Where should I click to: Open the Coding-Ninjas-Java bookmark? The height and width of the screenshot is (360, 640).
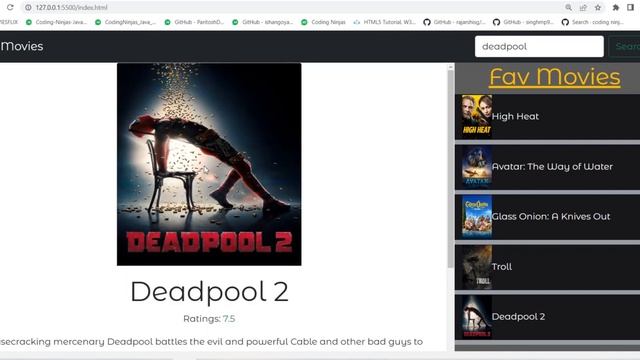(56, 22)
